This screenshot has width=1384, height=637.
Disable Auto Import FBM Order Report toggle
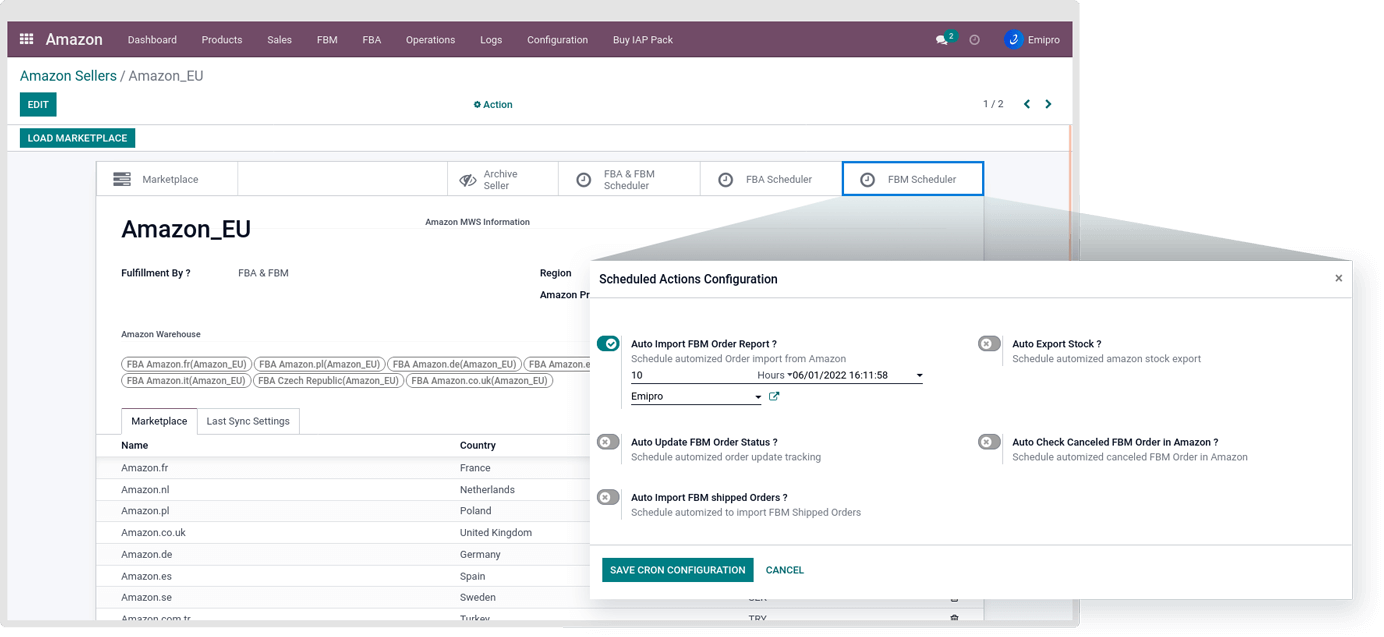click(x=608, y=344)
